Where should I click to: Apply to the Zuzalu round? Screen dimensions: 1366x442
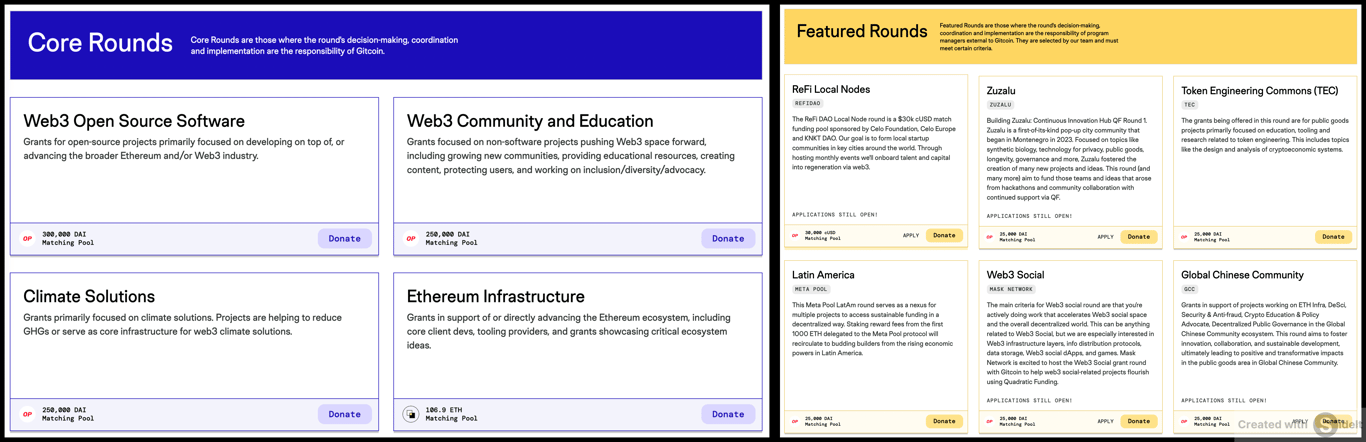pos(1105,237)
